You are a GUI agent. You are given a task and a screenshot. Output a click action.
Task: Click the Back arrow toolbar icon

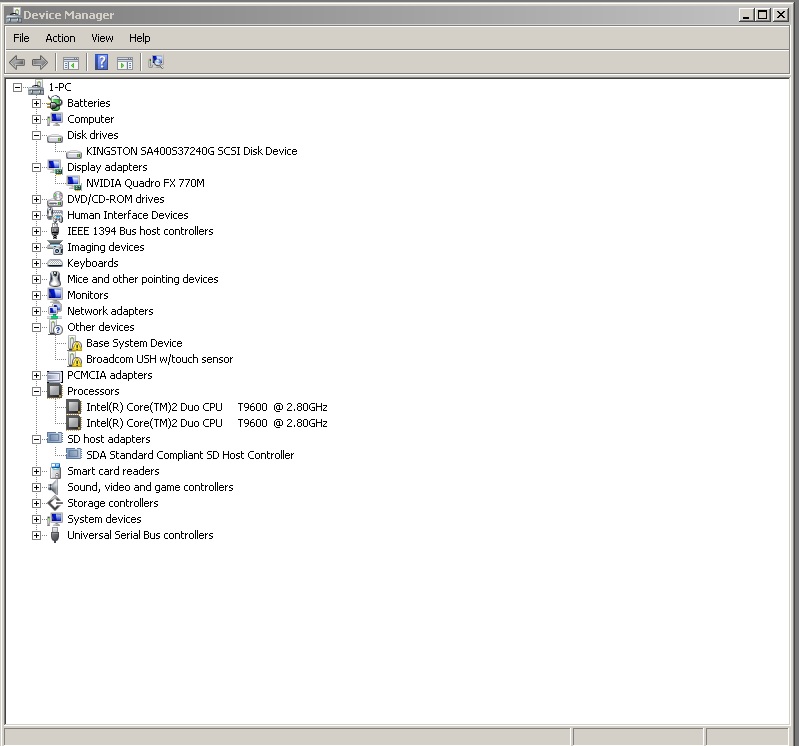coord(17,63)
